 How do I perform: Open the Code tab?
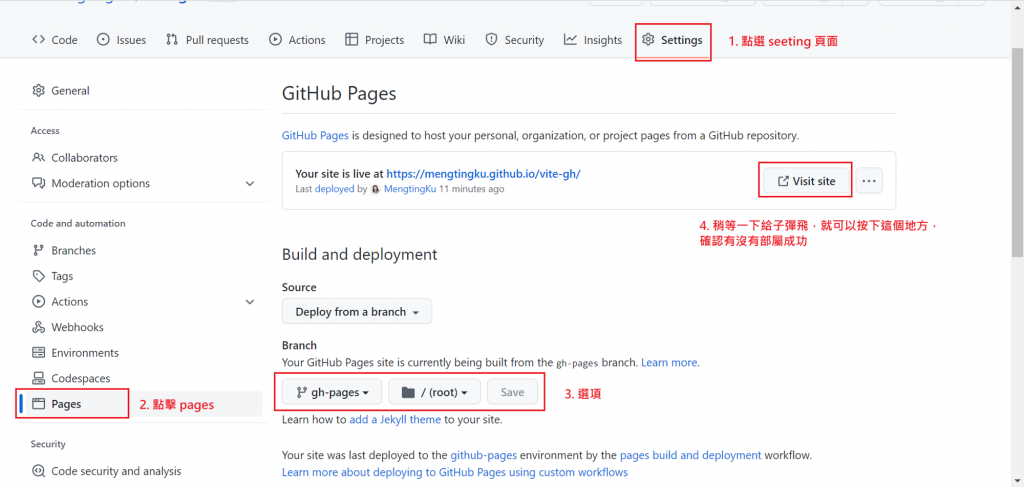[54, 40]
